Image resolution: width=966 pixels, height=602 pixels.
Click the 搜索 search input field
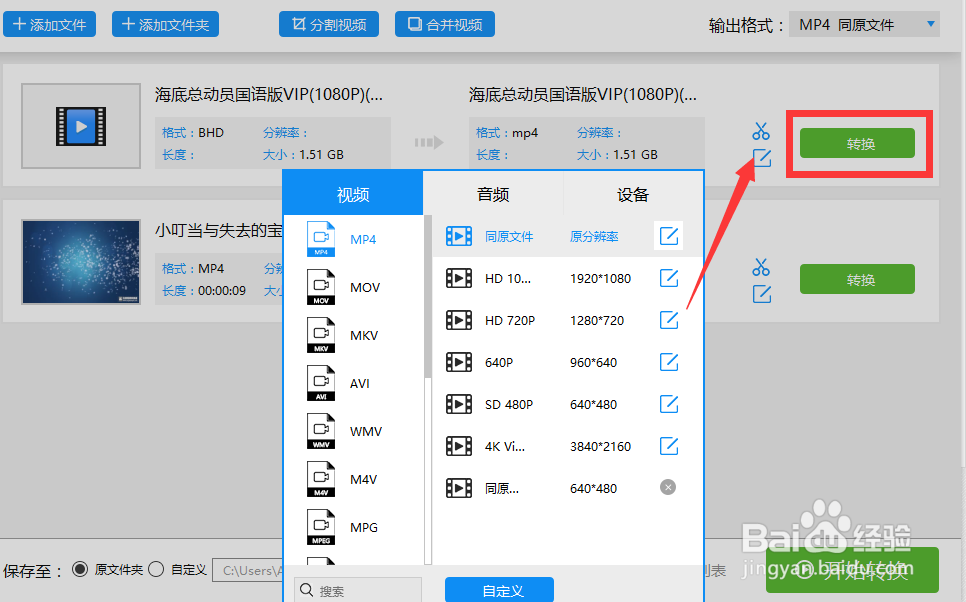click(358, 589)
